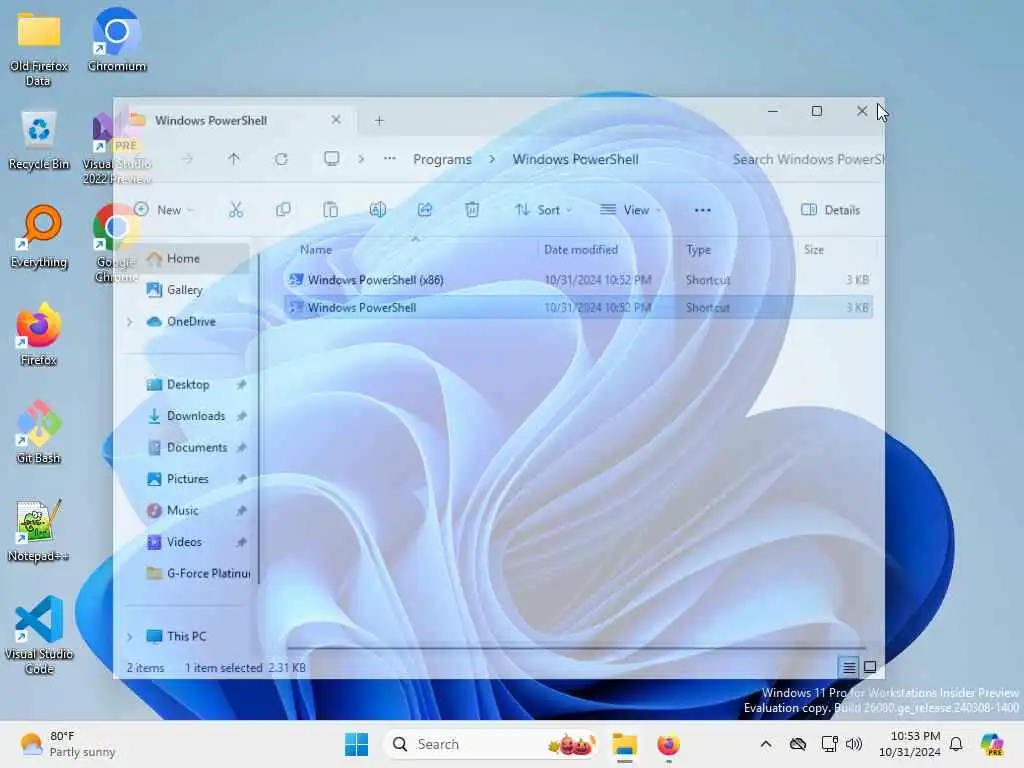The height and width of the screenshot is (768, 1024).
Task: Add a new File Explorer tab
Action: [379, 120]
